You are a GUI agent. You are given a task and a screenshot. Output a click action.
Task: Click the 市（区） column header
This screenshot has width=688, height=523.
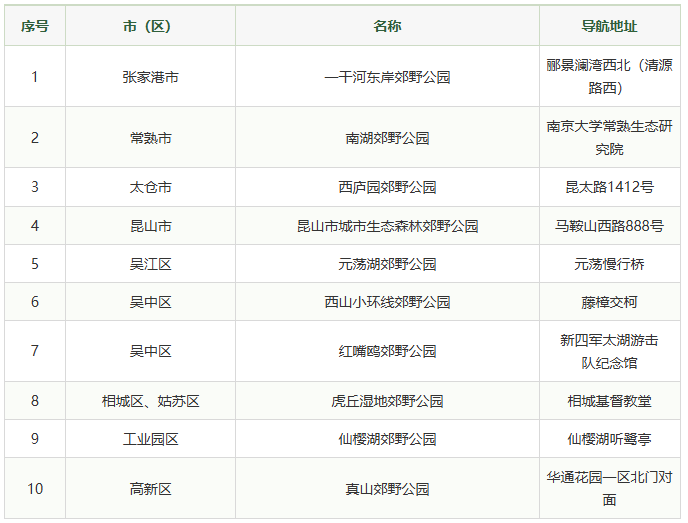[150, 26]
